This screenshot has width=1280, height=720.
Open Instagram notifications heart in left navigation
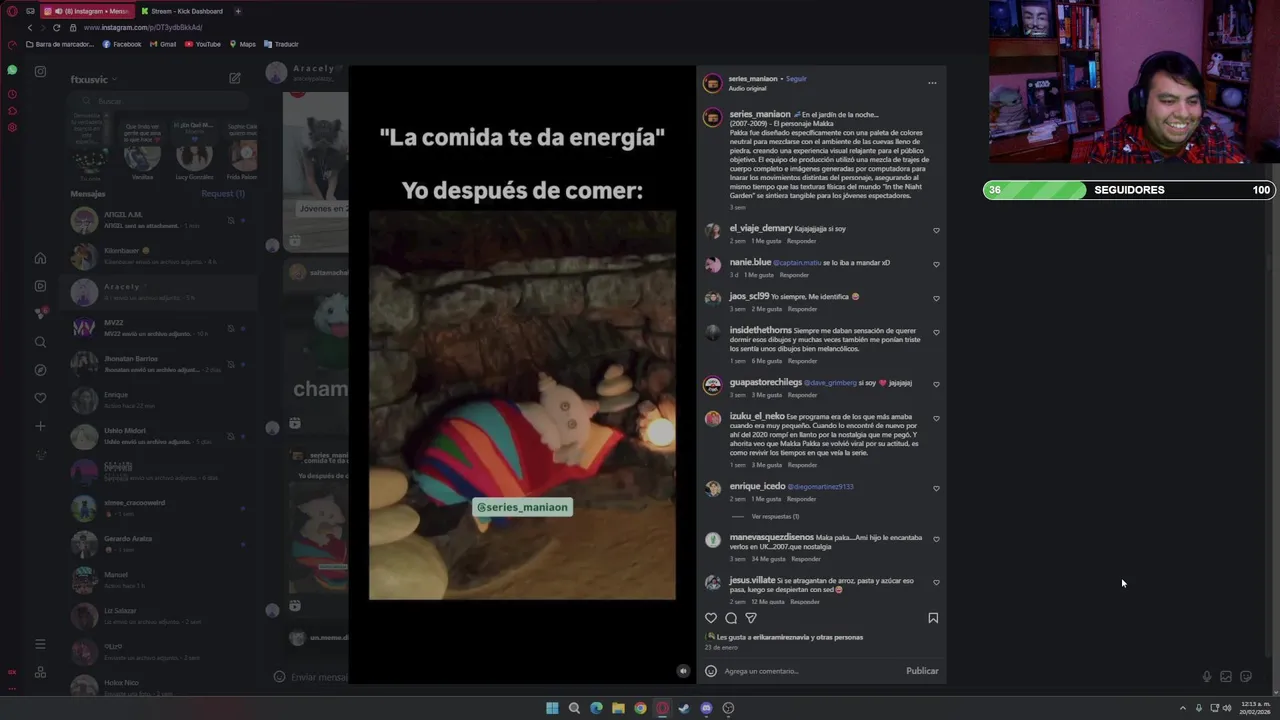[40, 398]
